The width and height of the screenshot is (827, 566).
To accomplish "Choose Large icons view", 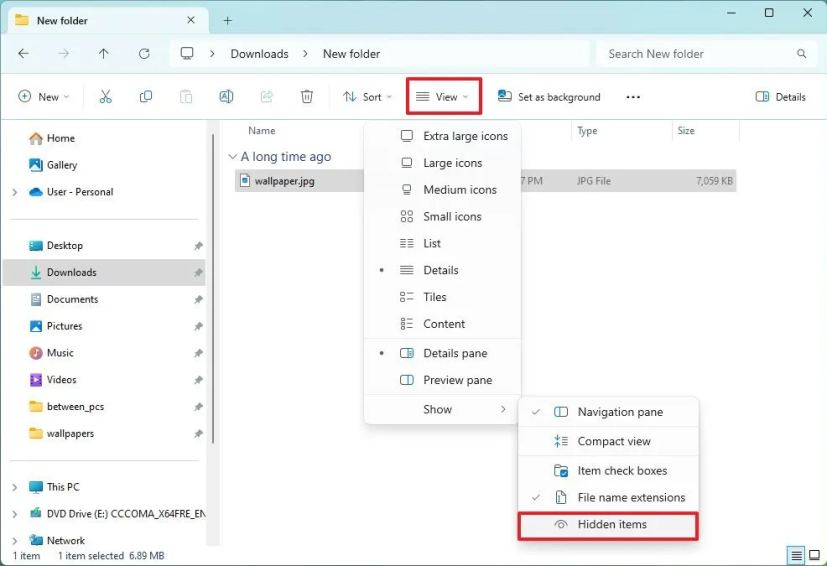I will pos(443,163).
